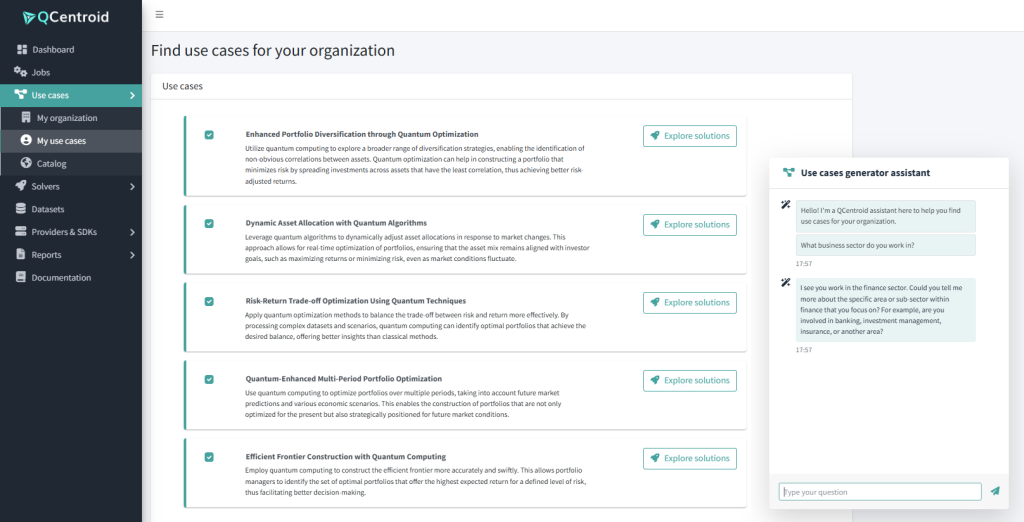Expand the Reports menu chevron
Image resolution: width=1024 pixels, height=522 pixels.
(x=132, y=255)
